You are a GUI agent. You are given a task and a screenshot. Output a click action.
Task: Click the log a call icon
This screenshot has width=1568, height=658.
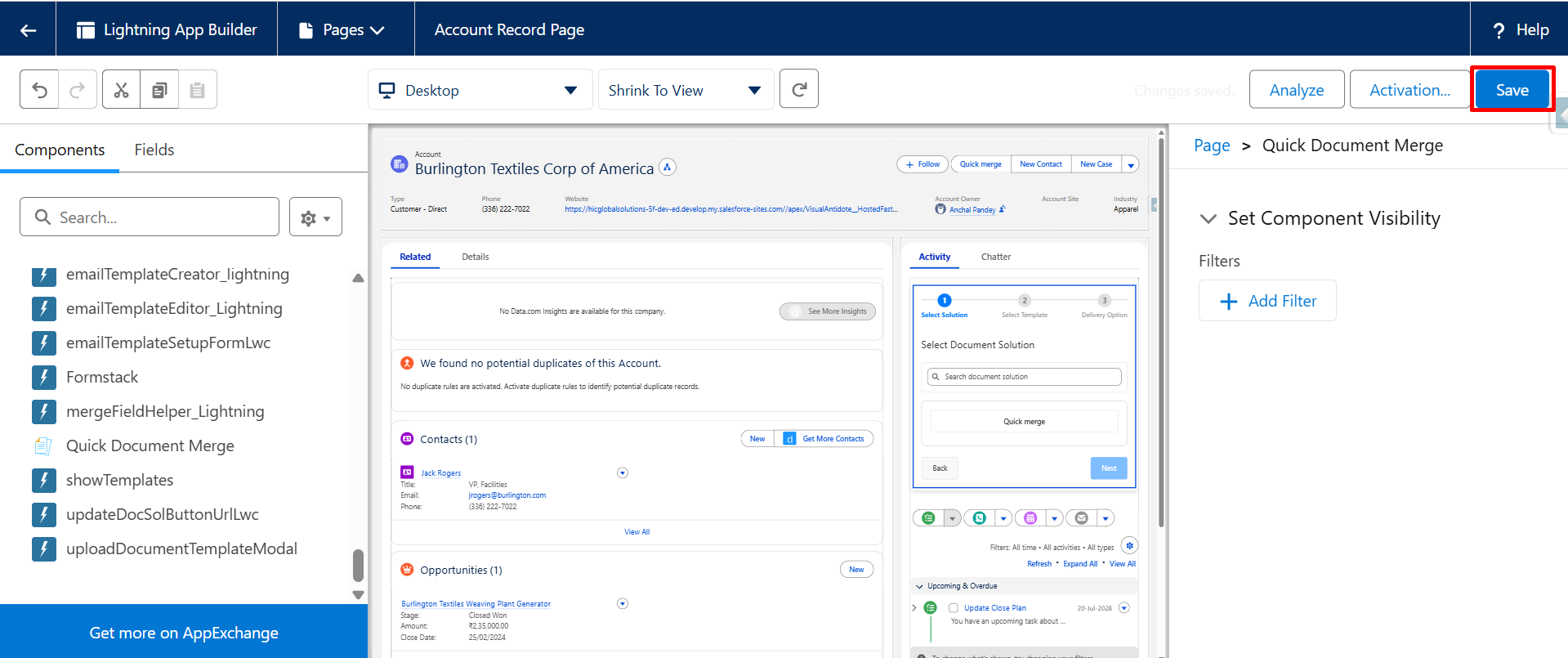coord(980,518)
